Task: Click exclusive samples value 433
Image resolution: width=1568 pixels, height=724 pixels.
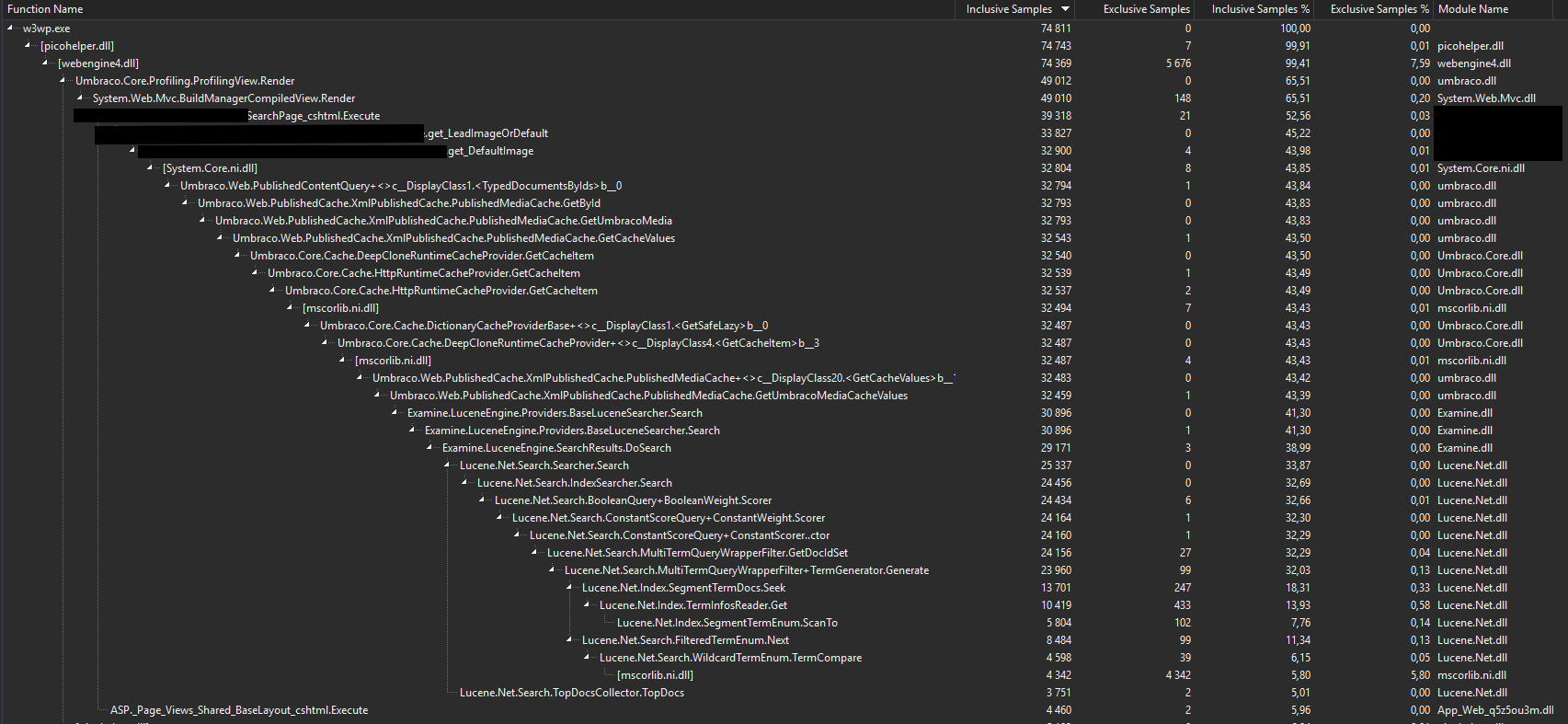Action: 1183,605
